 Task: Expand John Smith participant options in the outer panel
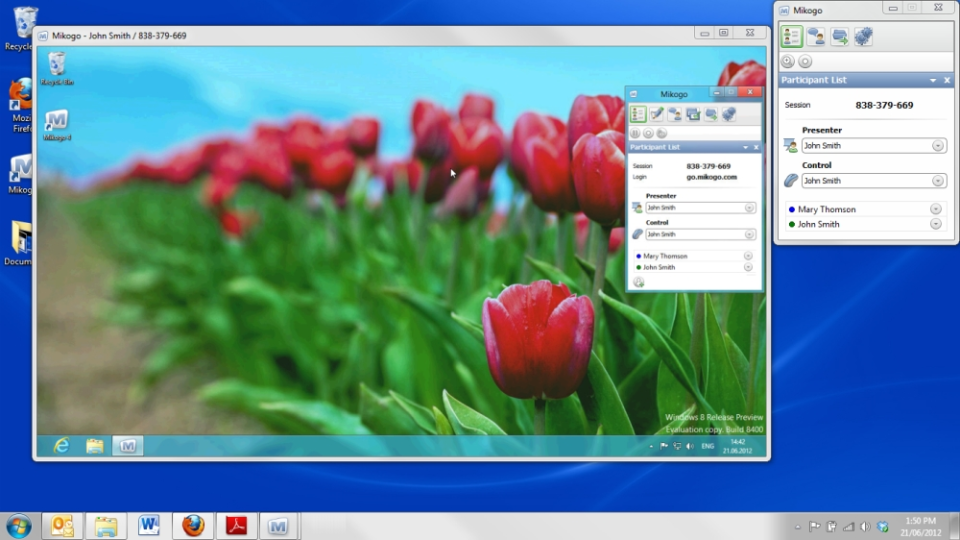(x=936, y=224)
